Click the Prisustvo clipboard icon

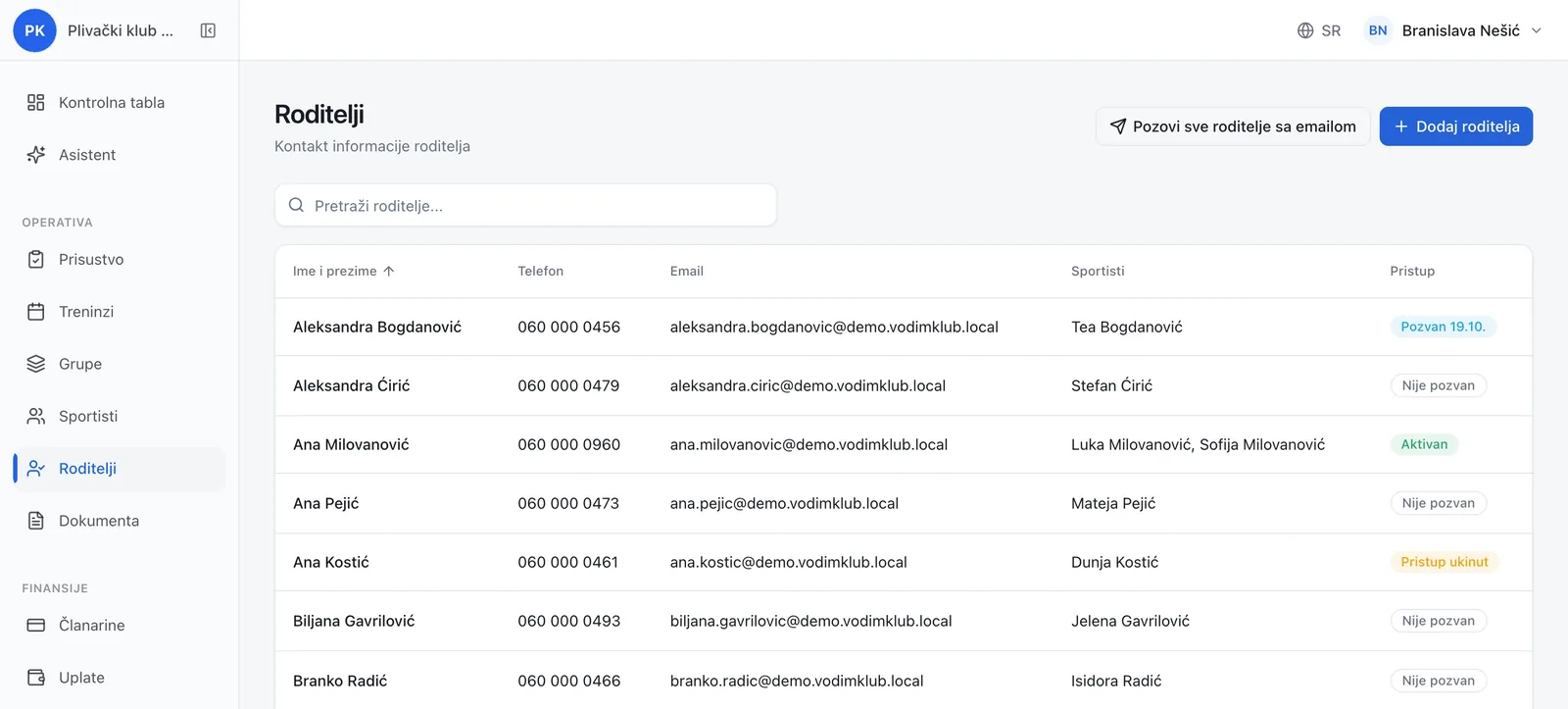[36, 259]
